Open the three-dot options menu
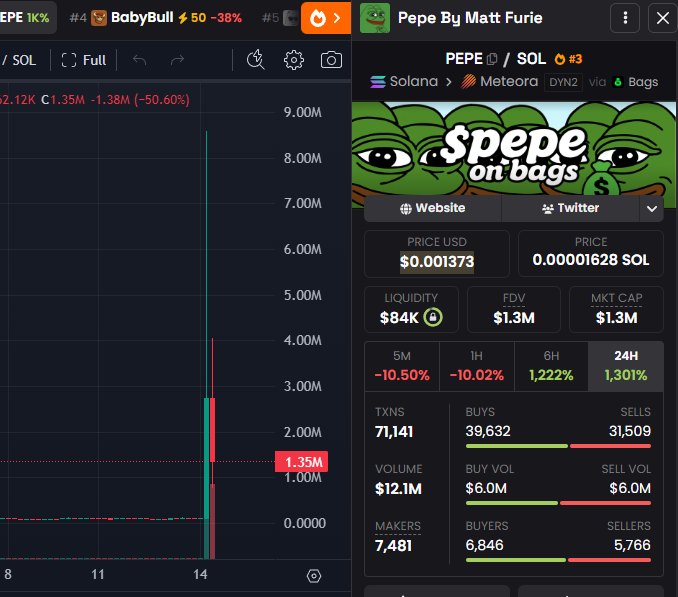The image size is (678, 597). click(625, 18)
